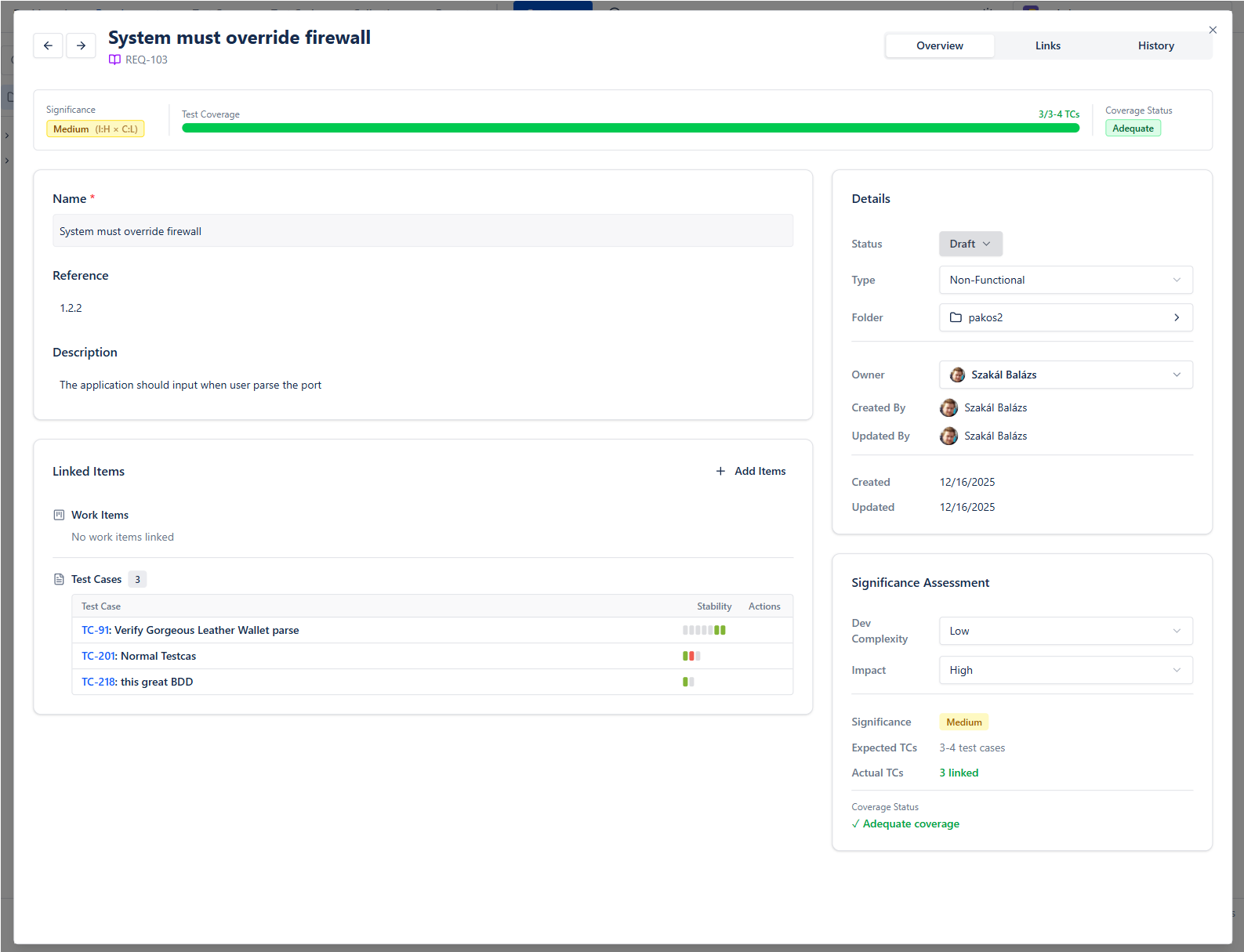This screenshot has height=952, width=1244.
Task: Click the Name input field
Action: coord(423,231)
